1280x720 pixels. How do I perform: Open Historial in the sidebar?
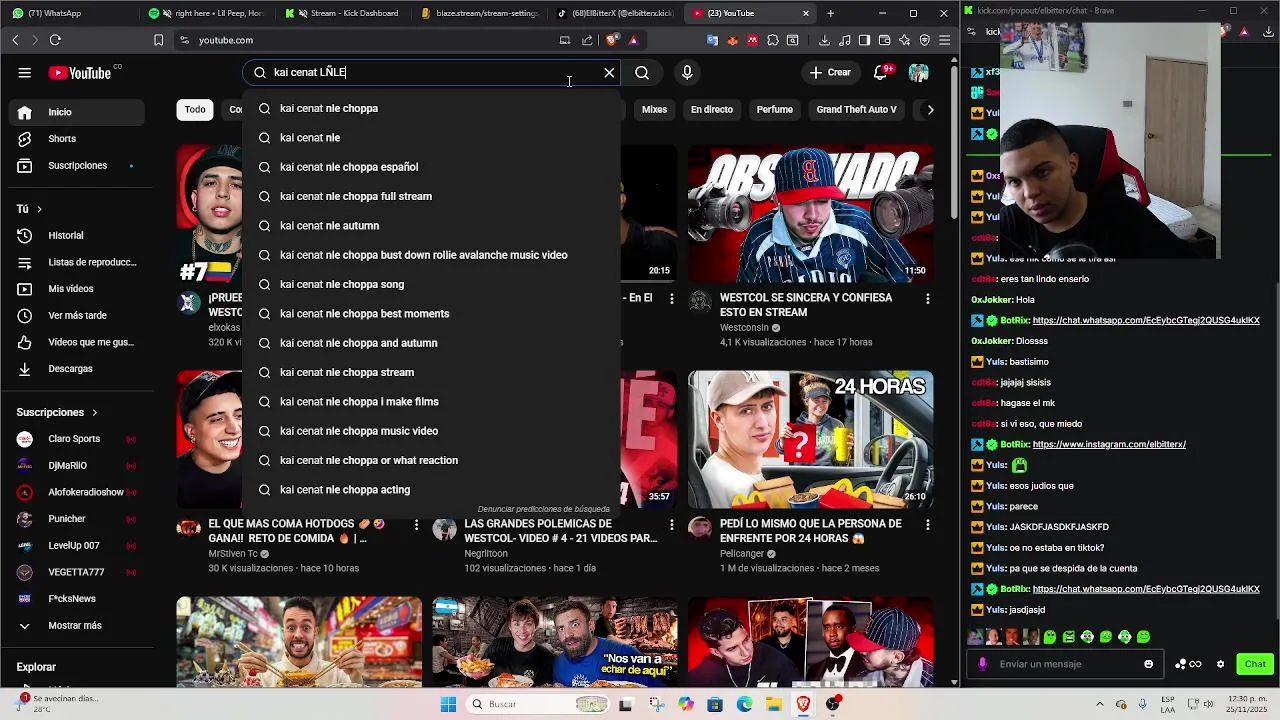76,235
